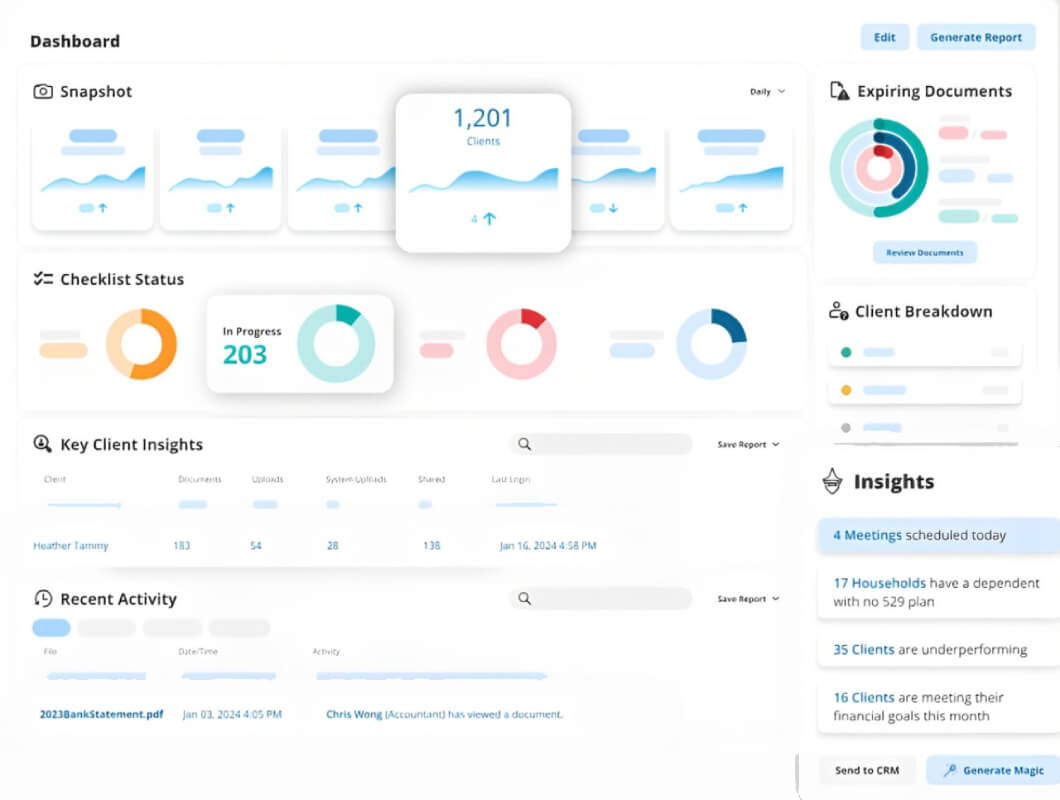The width and height of the screenshot is (1060, 800).
Task: Click the Key Client Insights search field
Action: tap(601, 444)
